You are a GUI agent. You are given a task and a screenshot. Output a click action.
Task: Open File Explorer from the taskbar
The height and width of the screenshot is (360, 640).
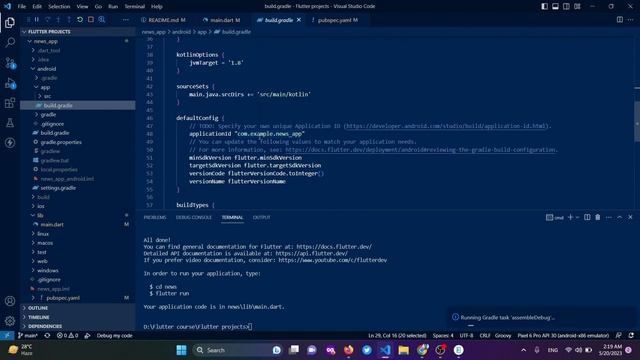tap(404, 350)
